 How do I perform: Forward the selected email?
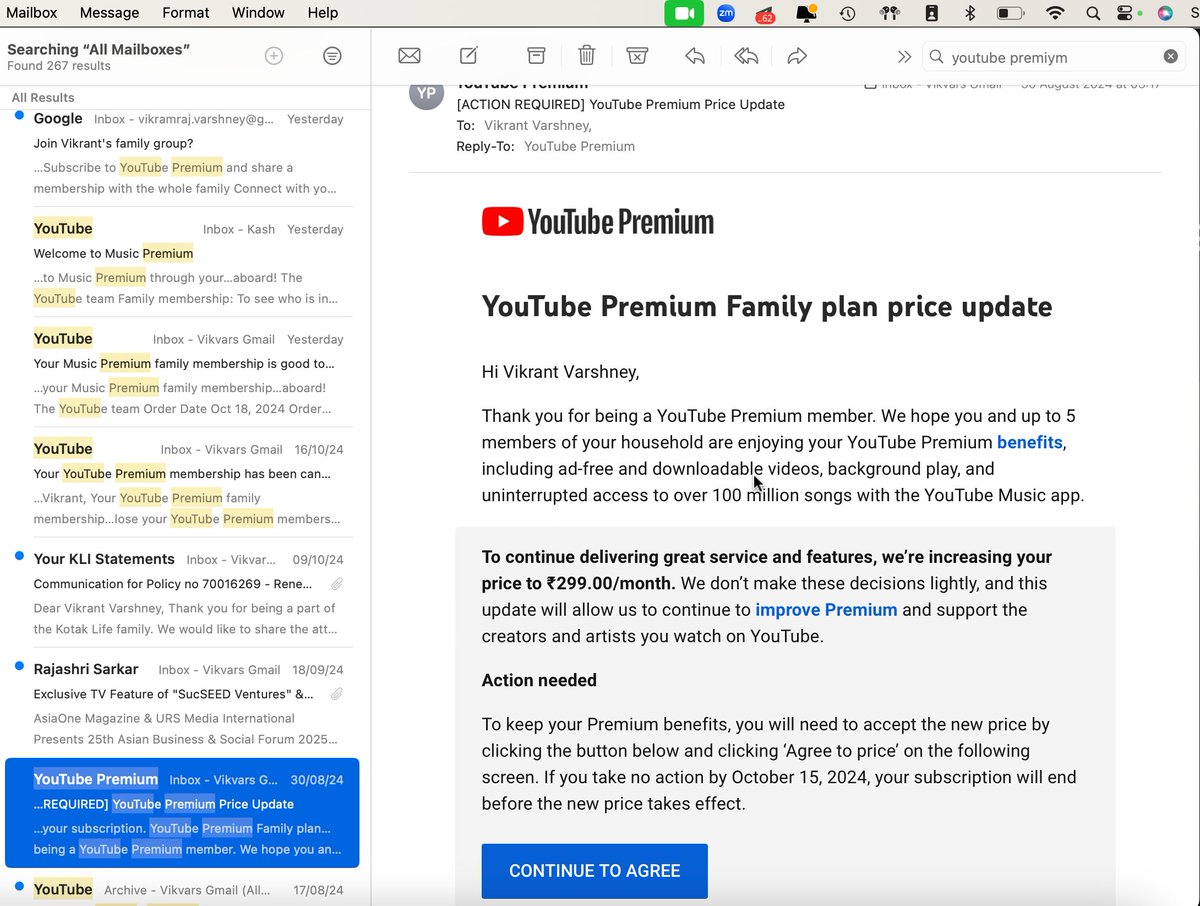coord(797,56)
